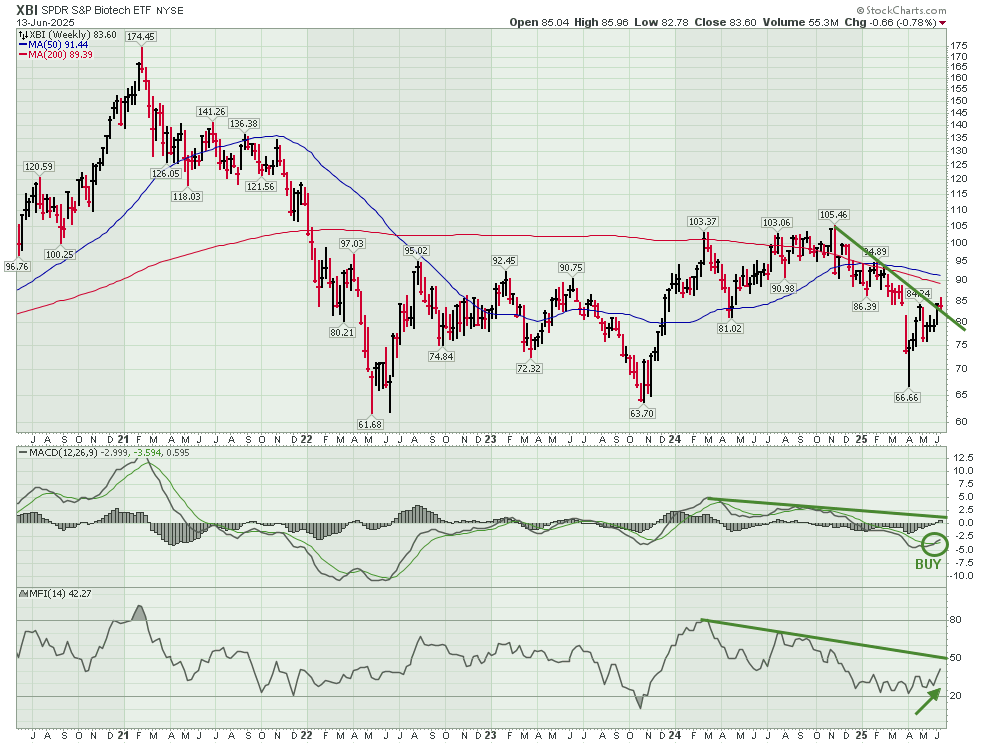Click the 90.98 price label

coord(784,288)
